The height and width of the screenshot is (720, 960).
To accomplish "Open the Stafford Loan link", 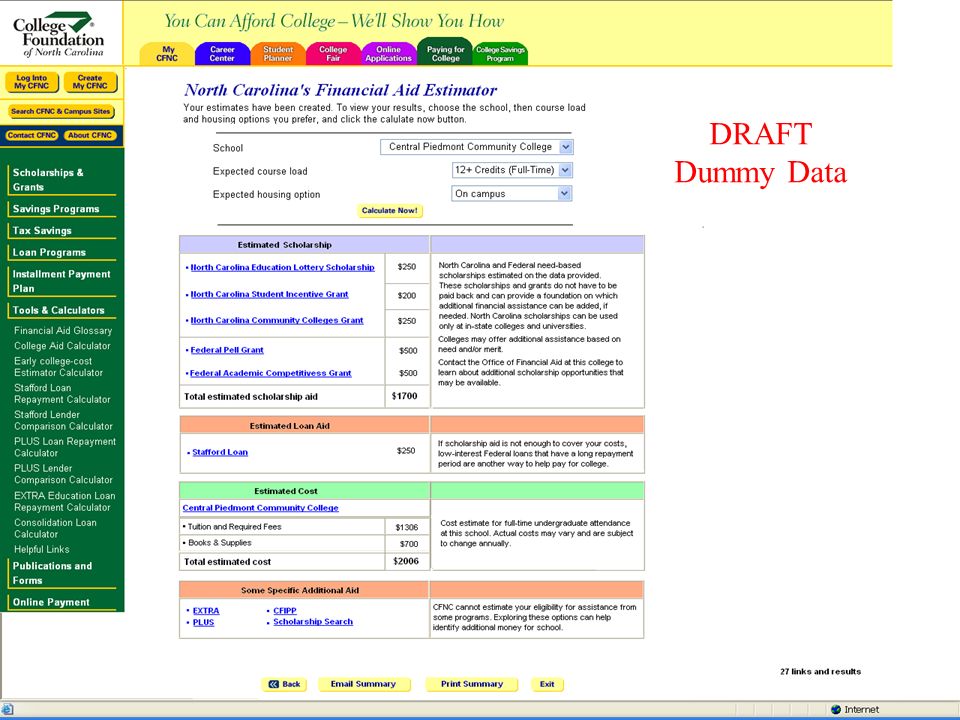I will coord(220,452).
